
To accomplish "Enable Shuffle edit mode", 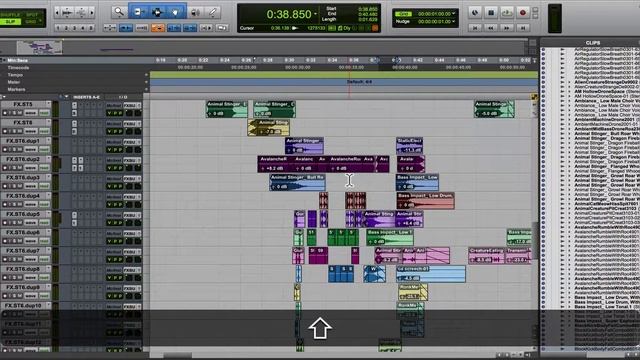I will coord(11,15).
